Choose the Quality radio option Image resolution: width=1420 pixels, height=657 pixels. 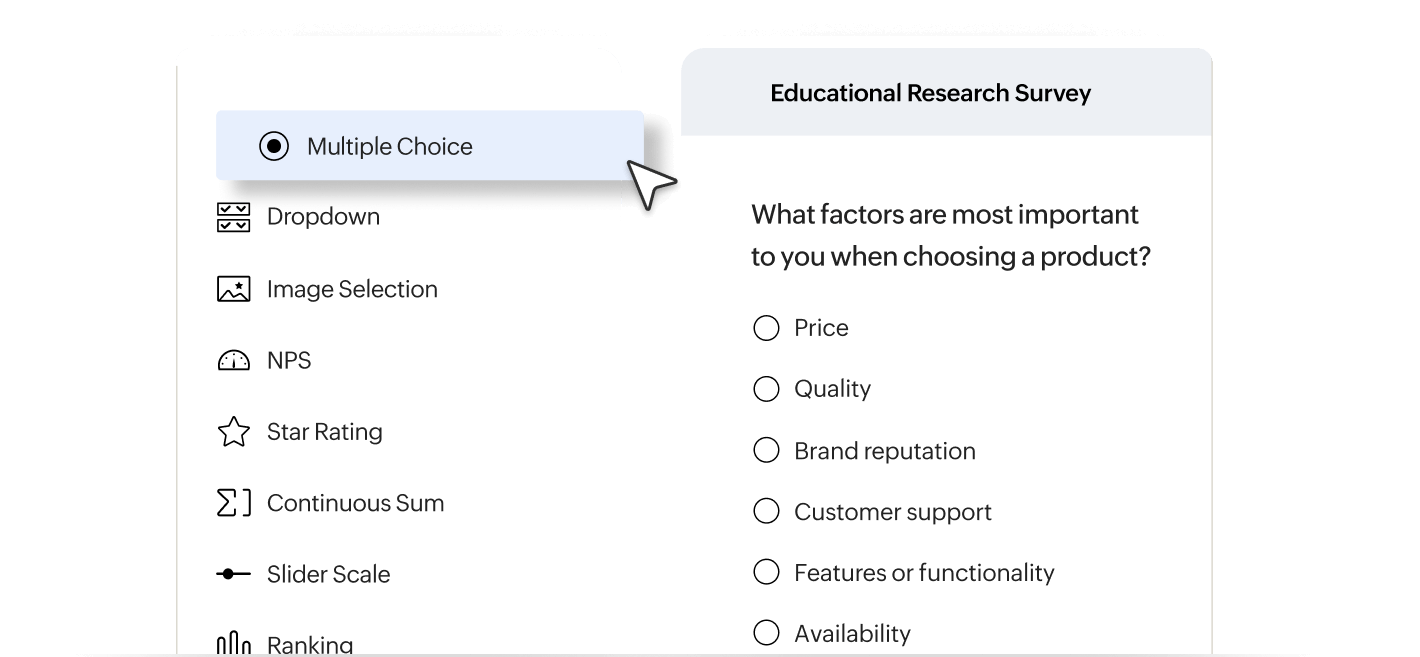tap(766, 389)
